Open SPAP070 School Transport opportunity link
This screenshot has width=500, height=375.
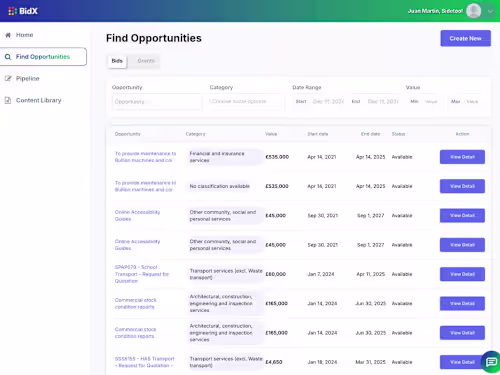coord(142,274)
